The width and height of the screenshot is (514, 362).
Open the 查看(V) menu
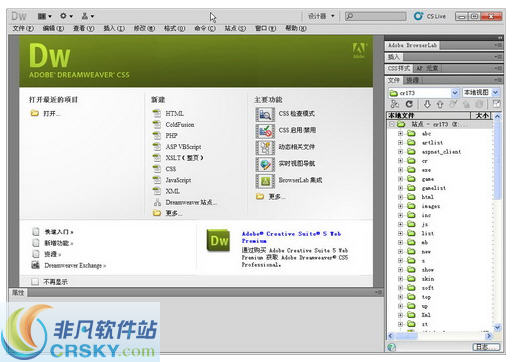coord(84,28)
